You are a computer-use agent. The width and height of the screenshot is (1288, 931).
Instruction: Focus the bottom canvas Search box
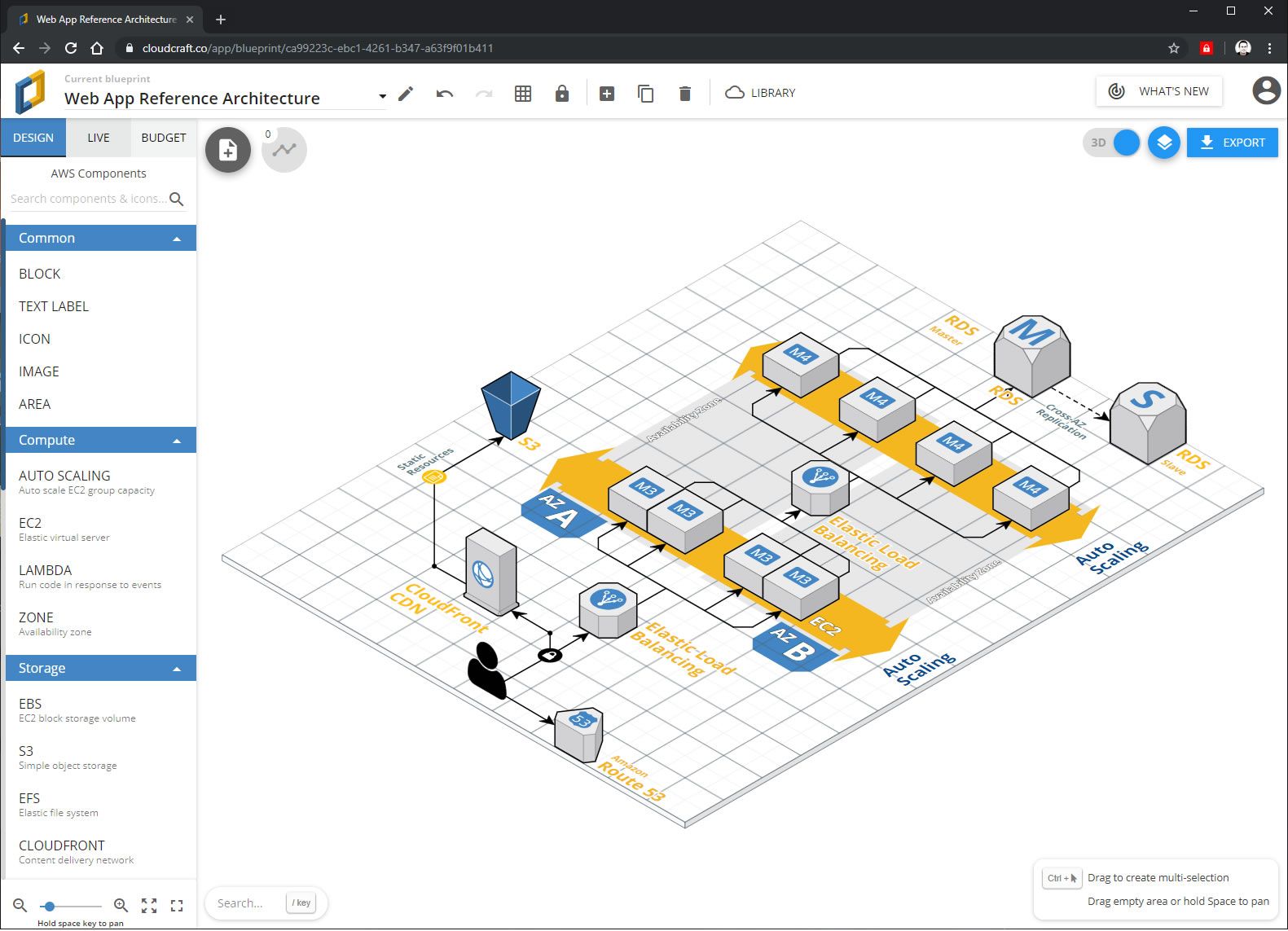[266, 903]
